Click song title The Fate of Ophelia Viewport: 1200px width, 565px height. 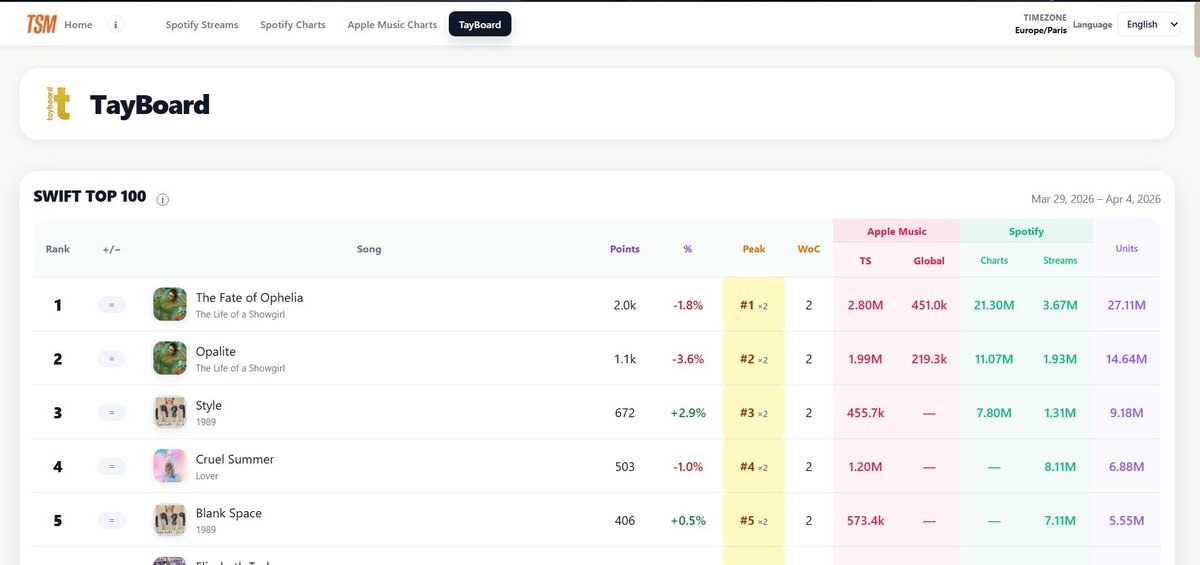pyautogui.click(x=249, y=297)
